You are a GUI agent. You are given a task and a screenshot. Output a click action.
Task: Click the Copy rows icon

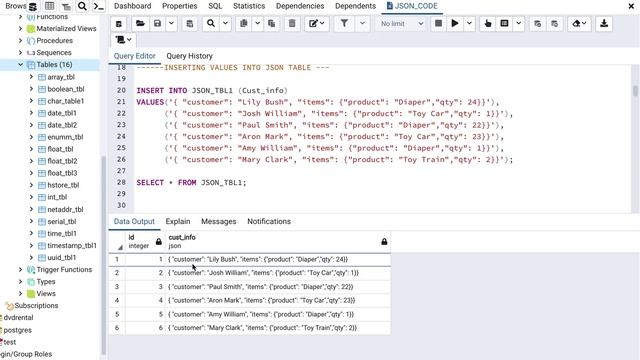point(244,24)
